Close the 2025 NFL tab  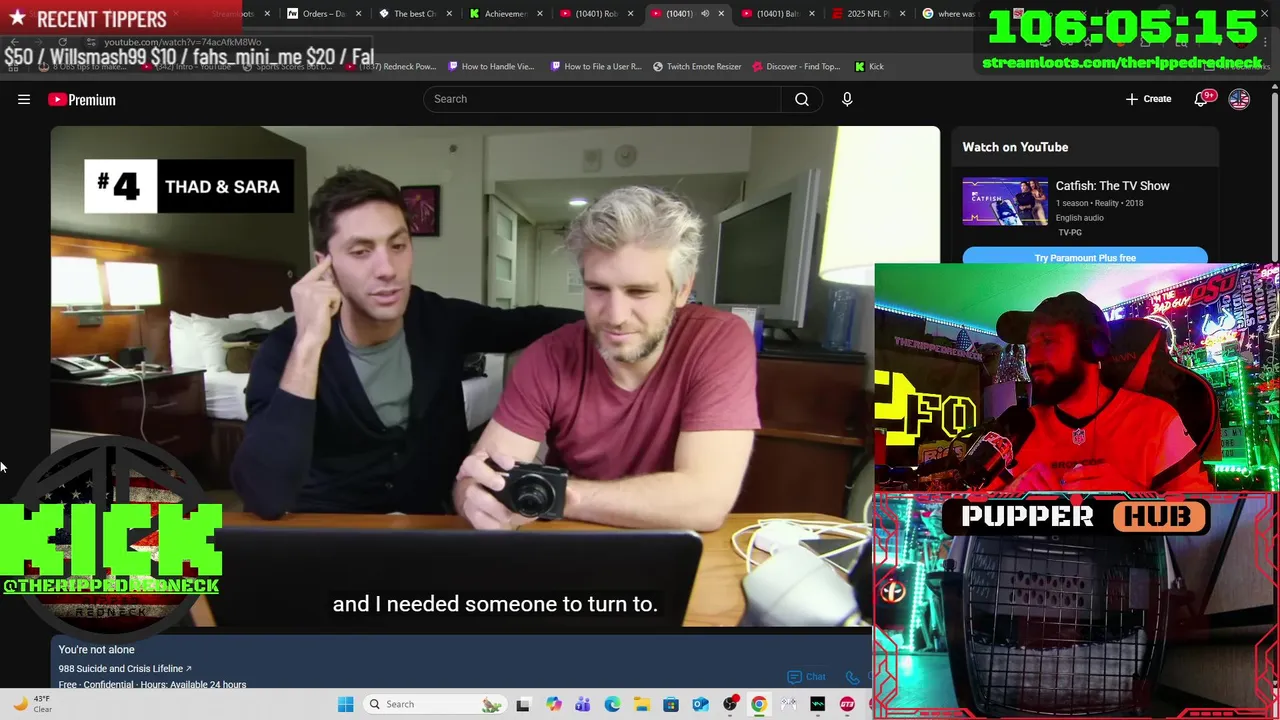click(903, 14)
